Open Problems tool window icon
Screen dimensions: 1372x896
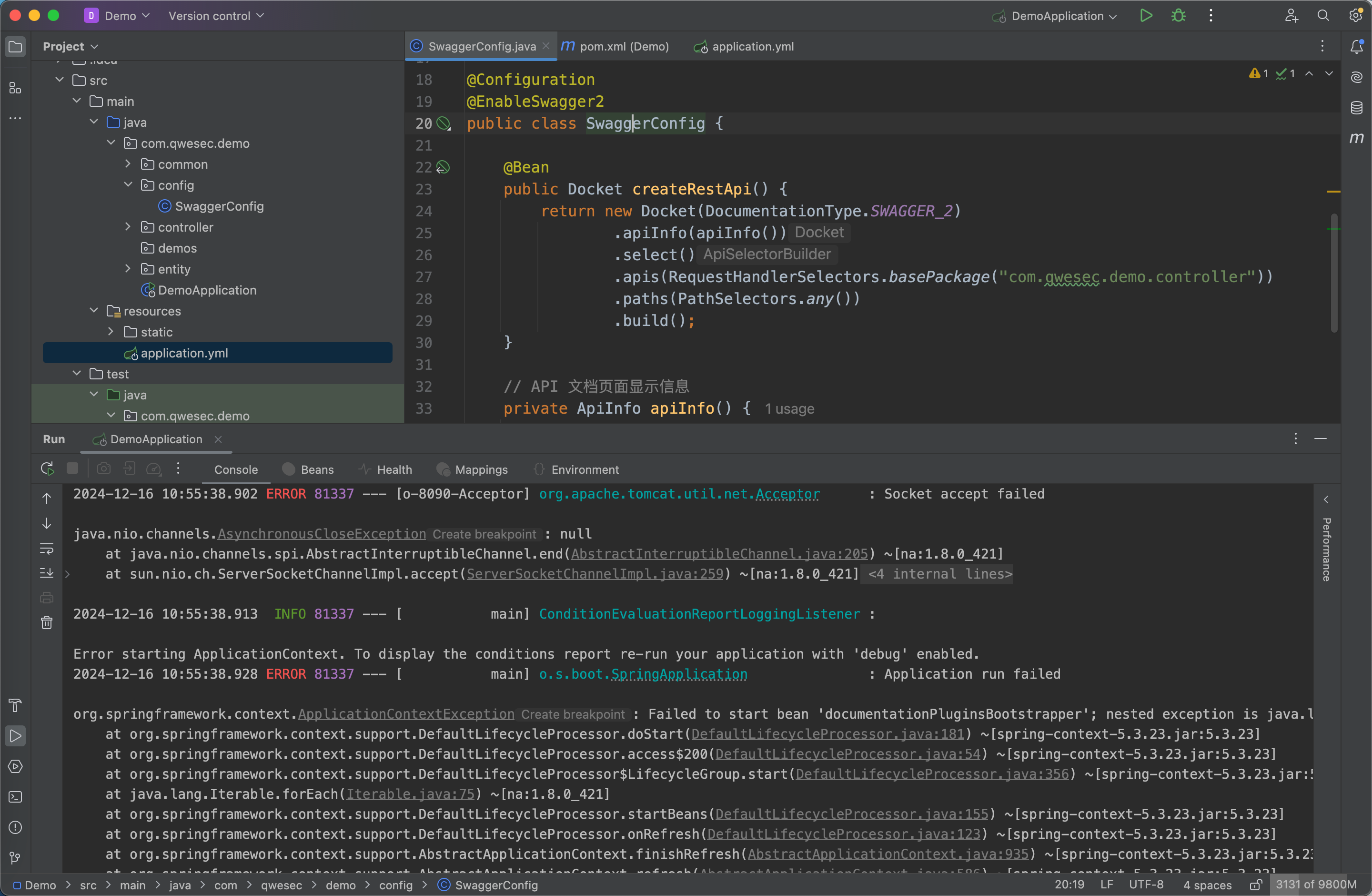tap(16, 827)
